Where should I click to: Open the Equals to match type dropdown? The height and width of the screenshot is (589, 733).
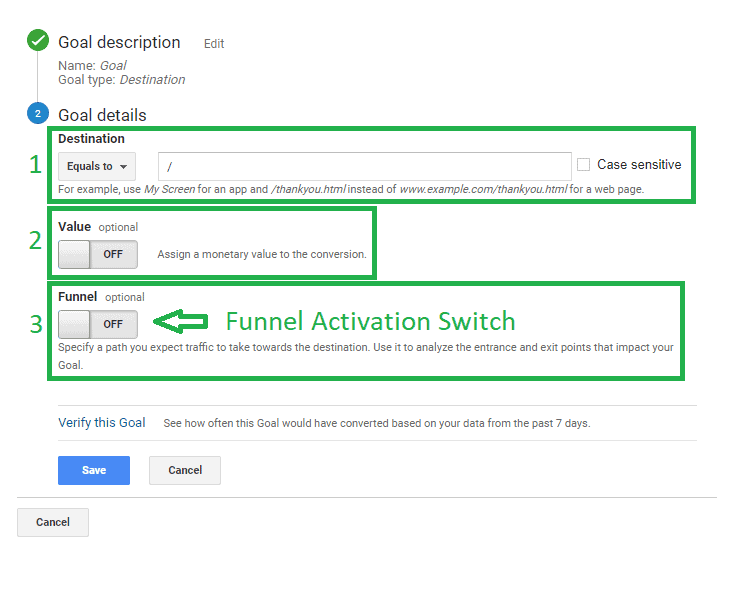(x=97, y=166)
